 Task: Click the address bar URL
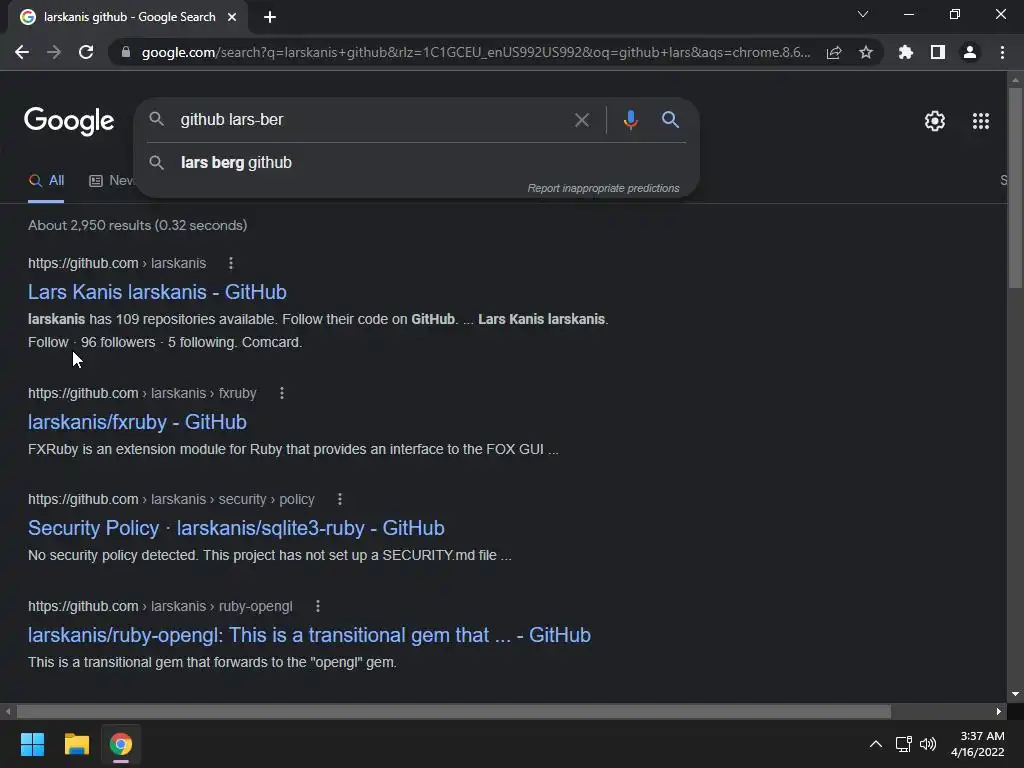point(476,52)
